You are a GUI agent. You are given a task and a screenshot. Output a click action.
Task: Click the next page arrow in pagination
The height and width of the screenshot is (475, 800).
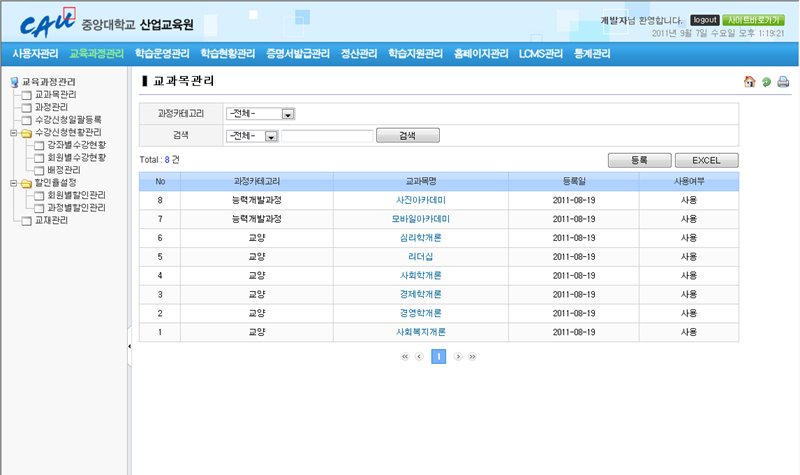(x=457, y=356)
